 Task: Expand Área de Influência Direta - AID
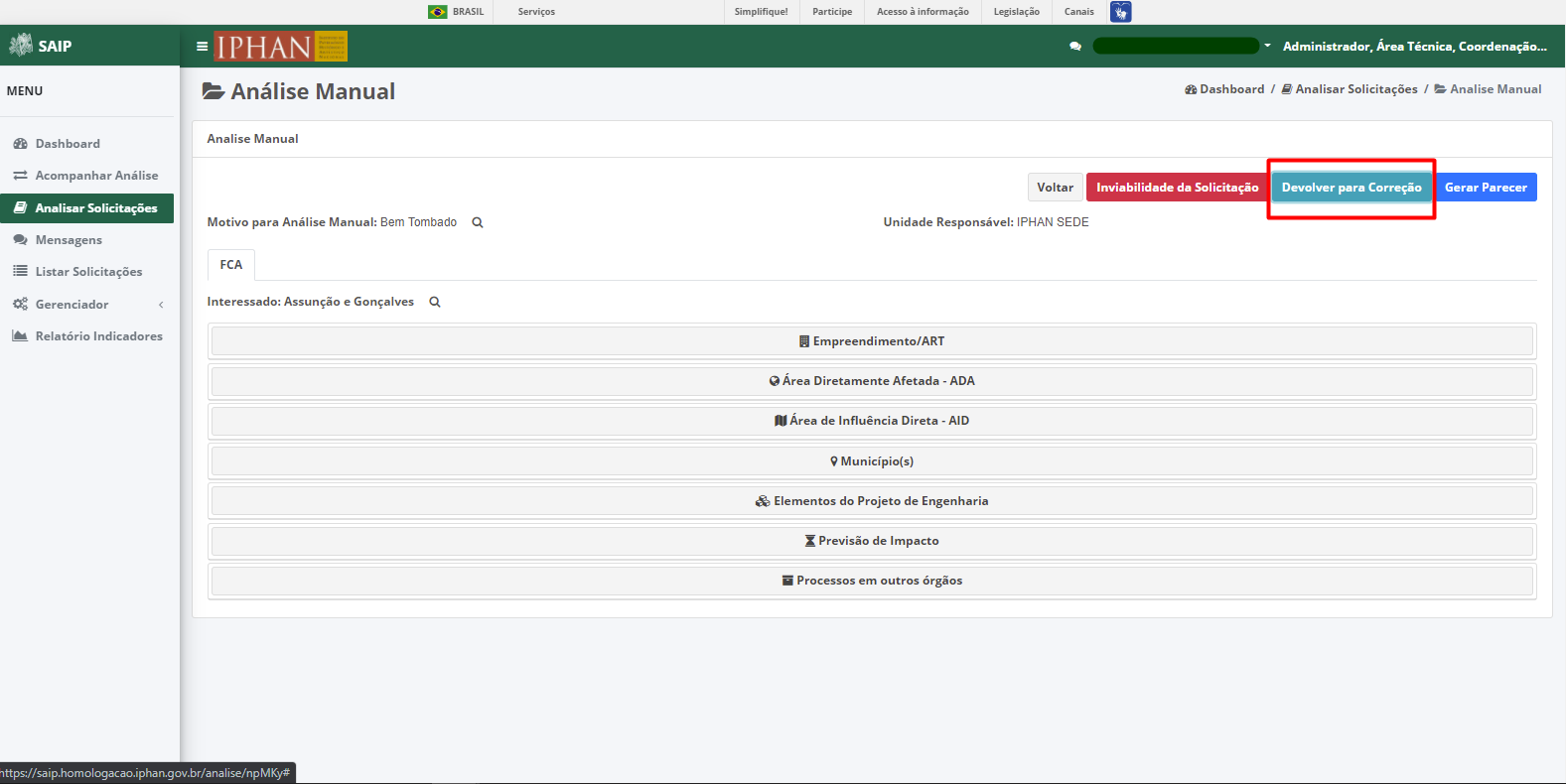click(872, 421)
